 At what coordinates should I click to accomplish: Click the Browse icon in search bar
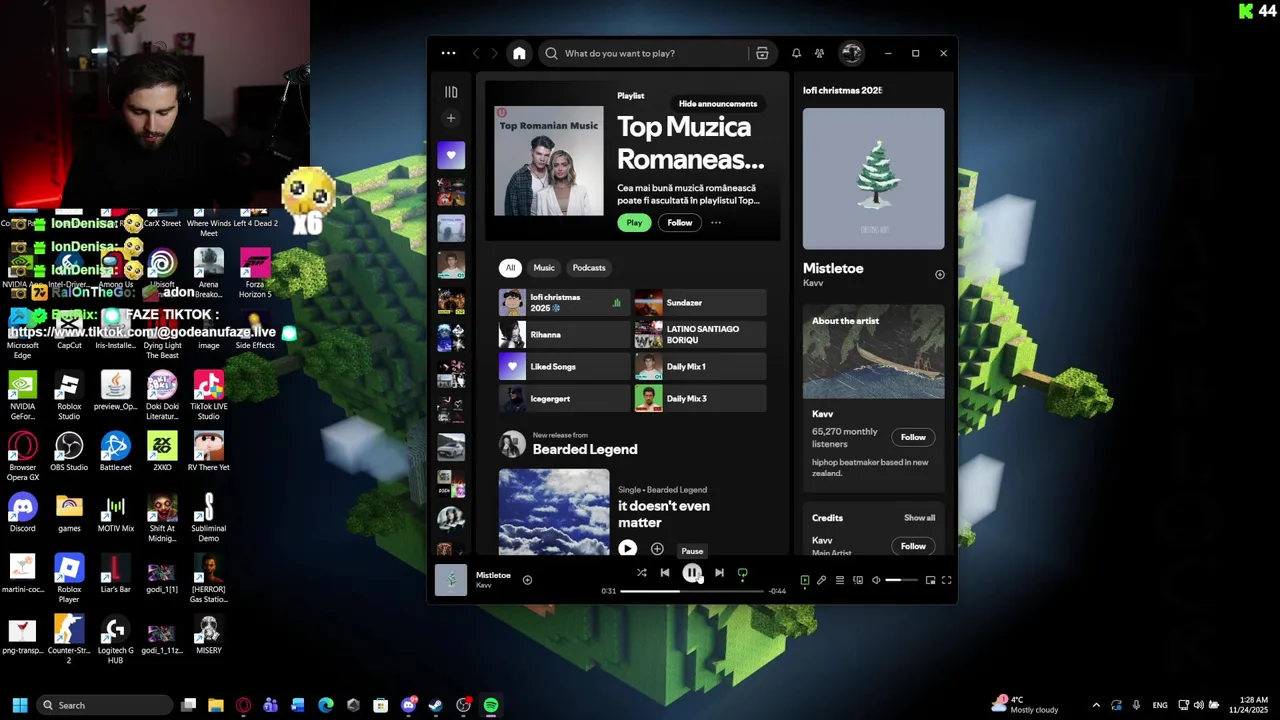(762, 53)
